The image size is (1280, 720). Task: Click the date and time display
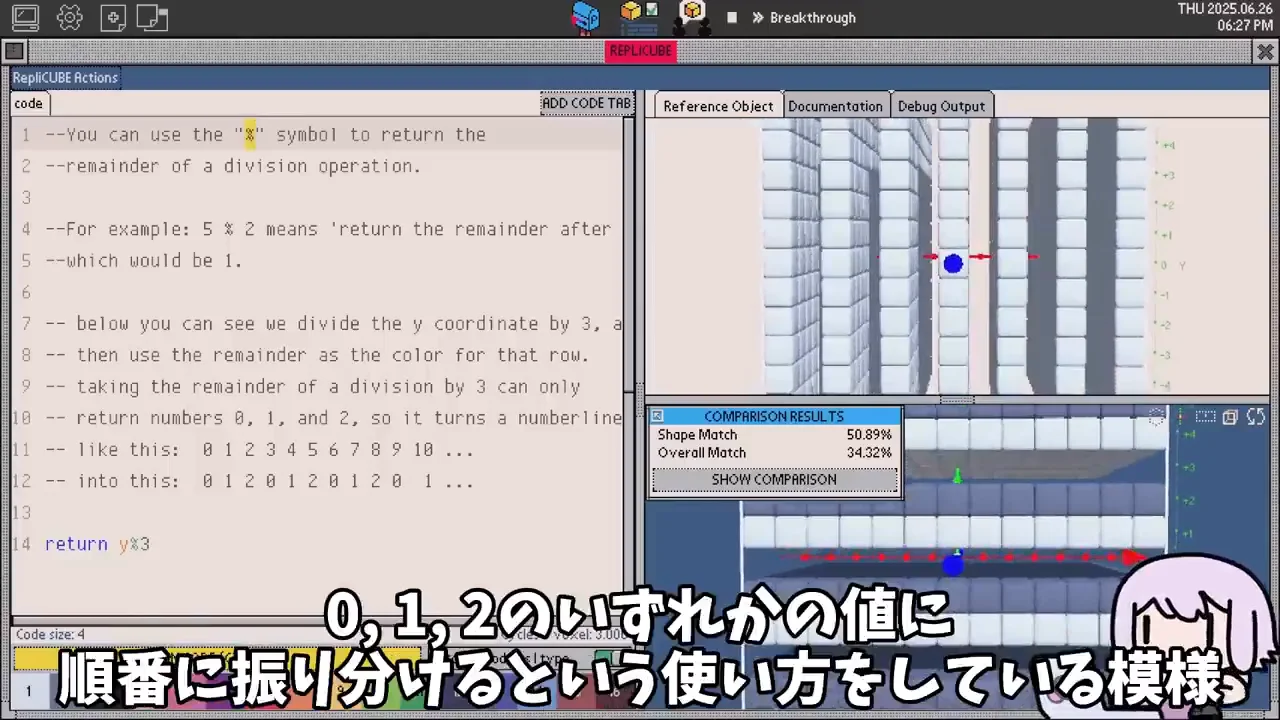pyautogui.click(x=1224, y=17)
